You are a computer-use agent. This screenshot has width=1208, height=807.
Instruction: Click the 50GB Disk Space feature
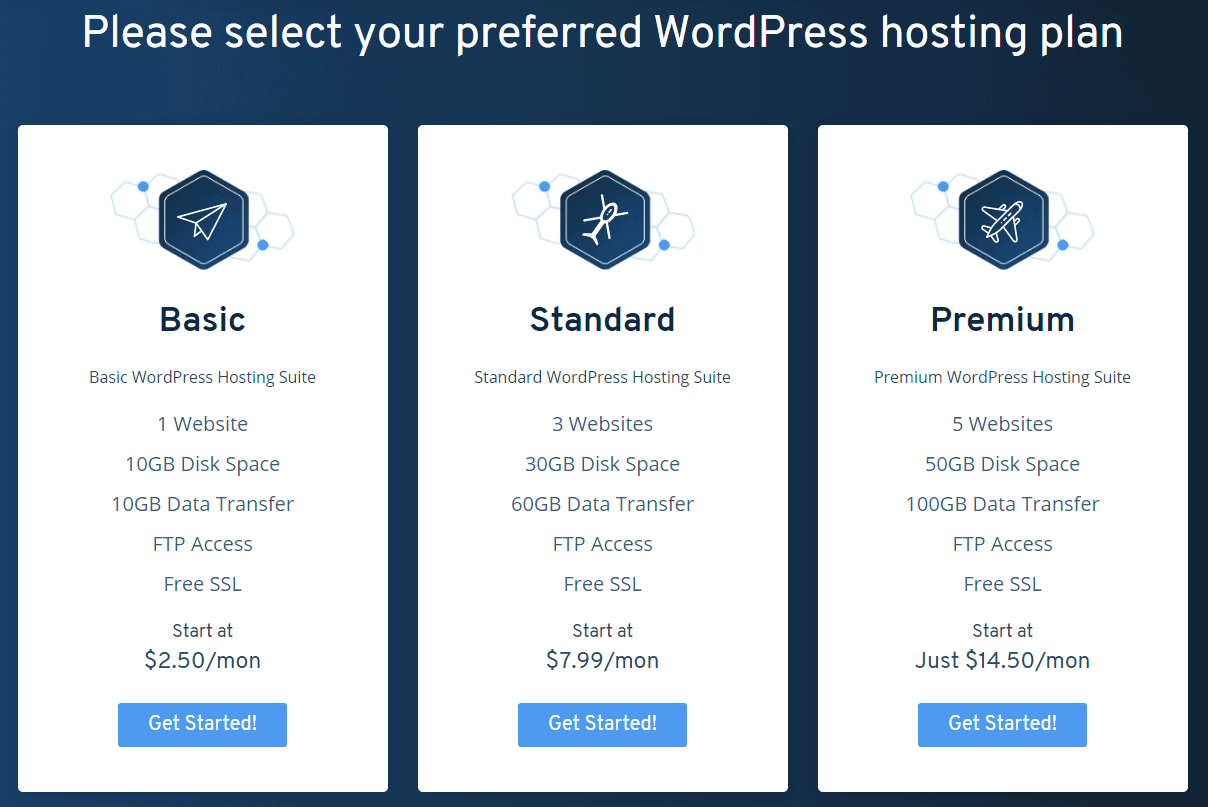[1002, 464]
